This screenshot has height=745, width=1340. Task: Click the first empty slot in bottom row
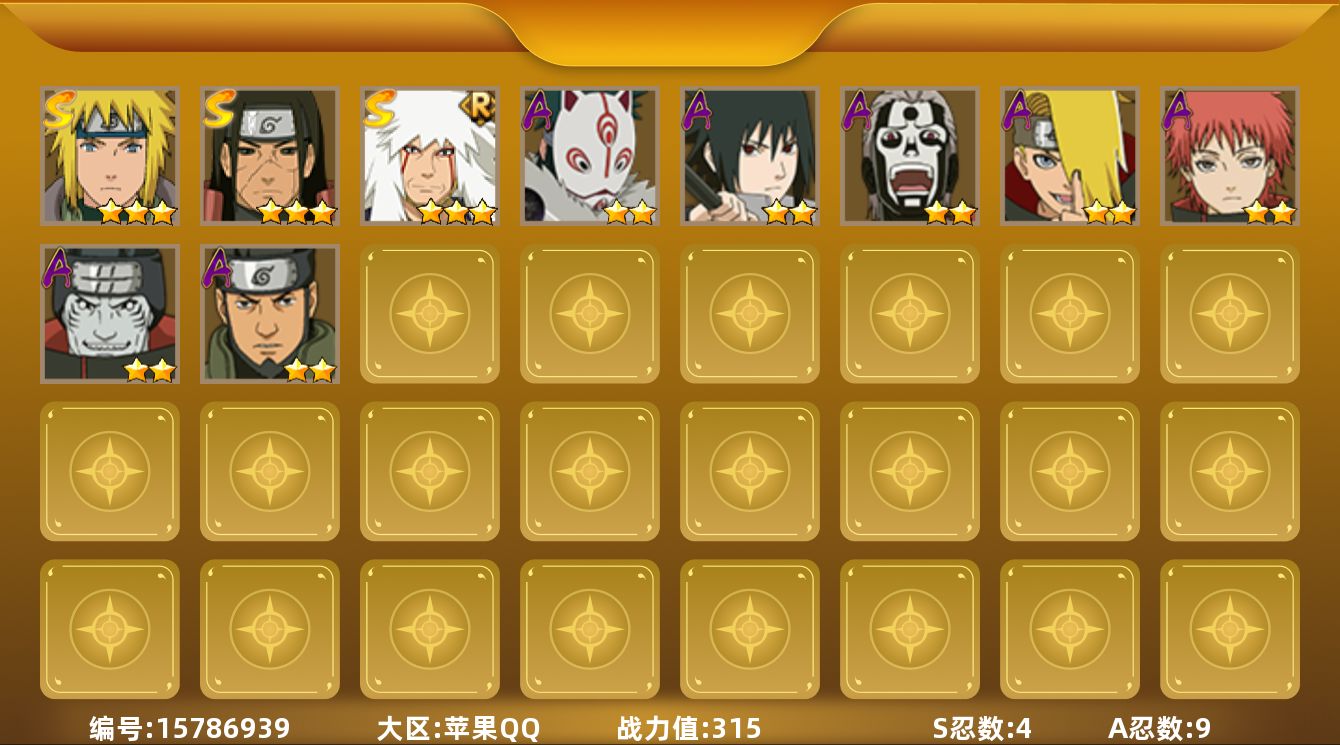[x=110, y=629]
